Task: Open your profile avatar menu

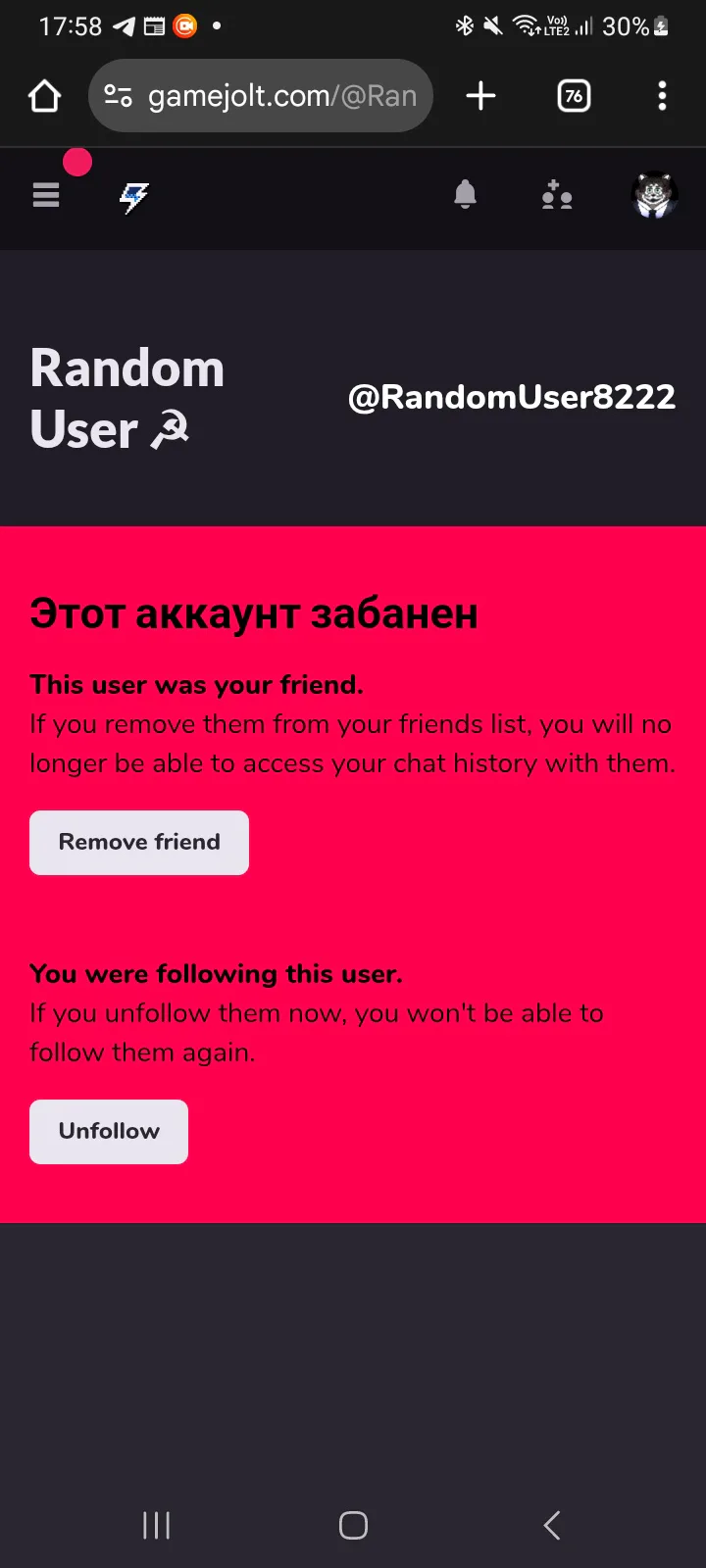Action: coord(654,196)
